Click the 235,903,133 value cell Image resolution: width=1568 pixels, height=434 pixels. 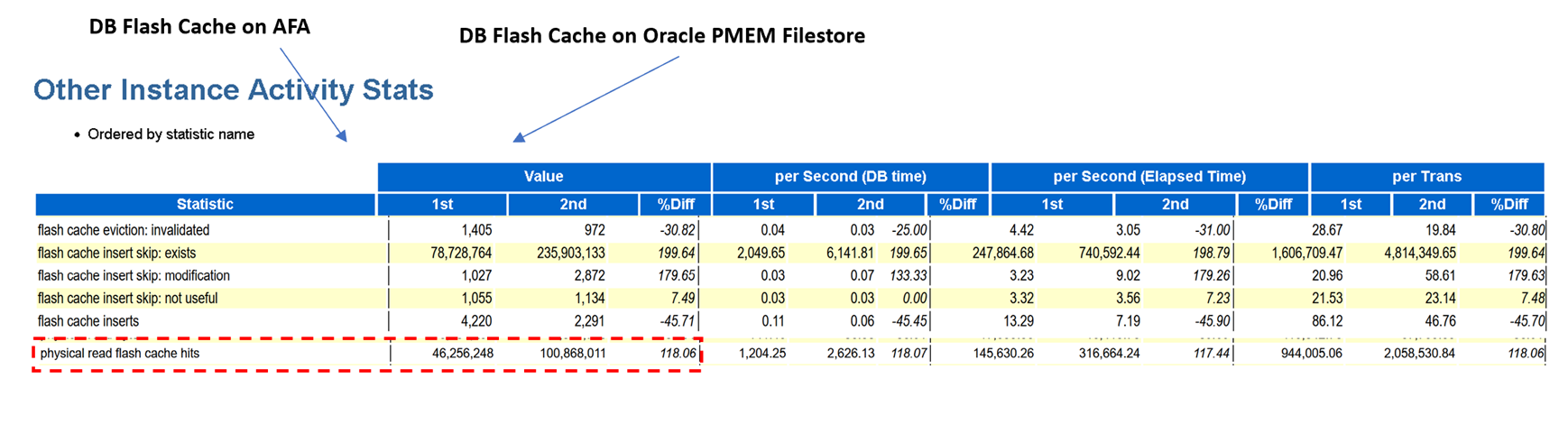point(571,254)
